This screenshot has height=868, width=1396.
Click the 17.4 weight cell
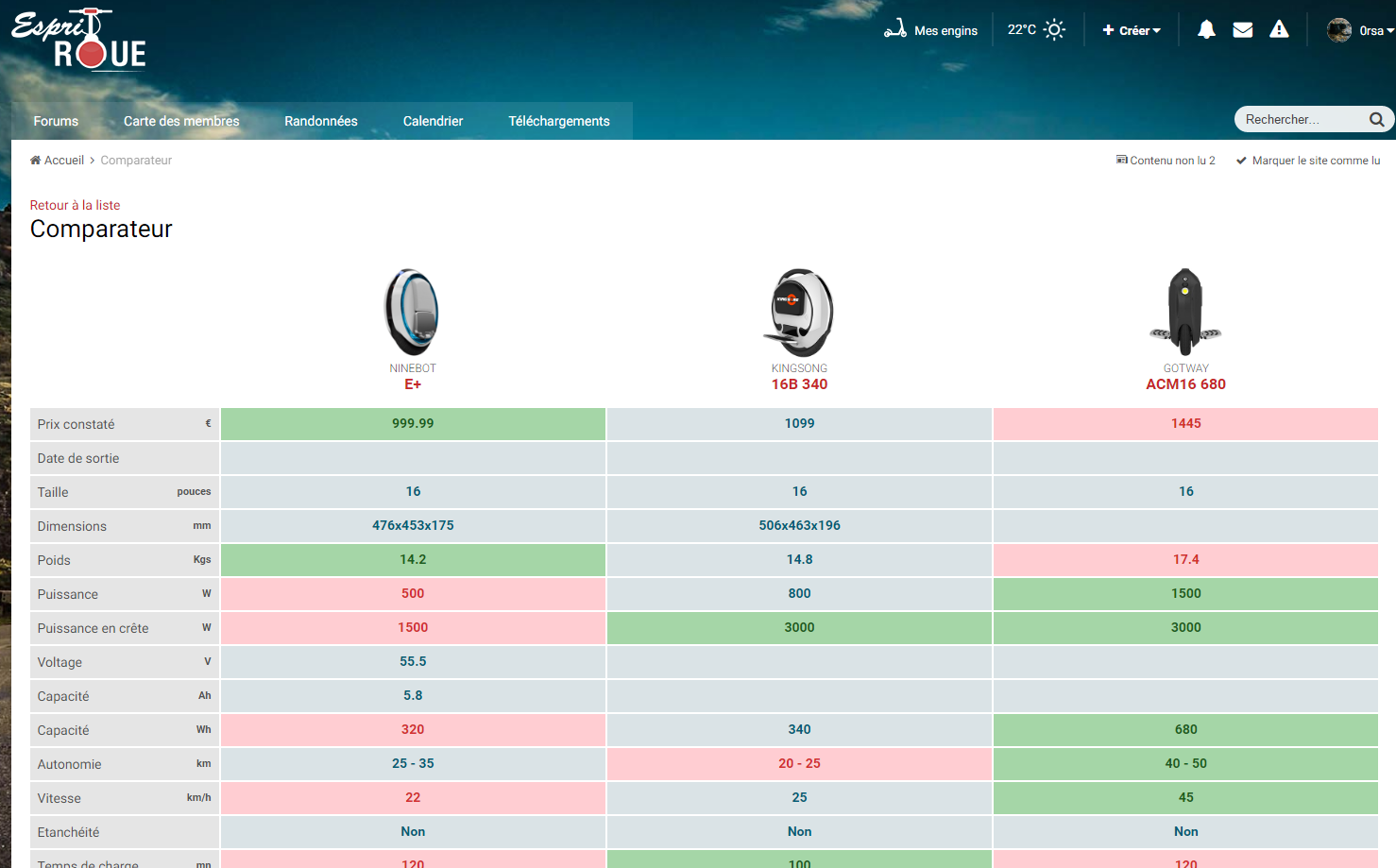pyautogui.click(x=1185, y=559)
